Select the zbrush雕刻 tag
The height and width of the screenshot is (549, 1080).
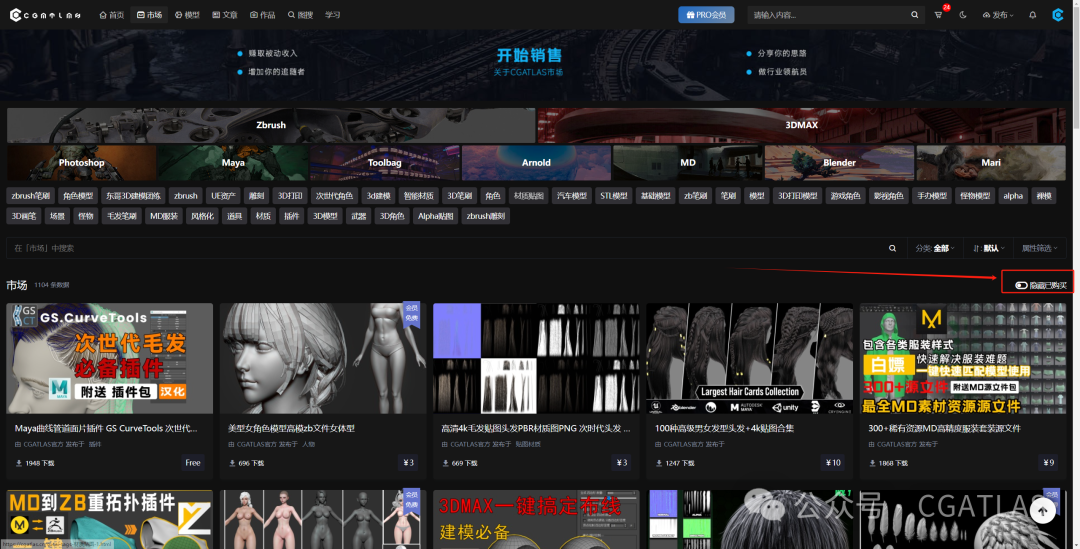click(486, 216)
